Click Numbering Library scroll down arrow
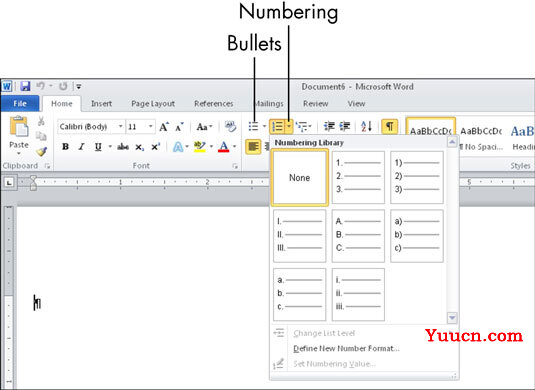 452,318
